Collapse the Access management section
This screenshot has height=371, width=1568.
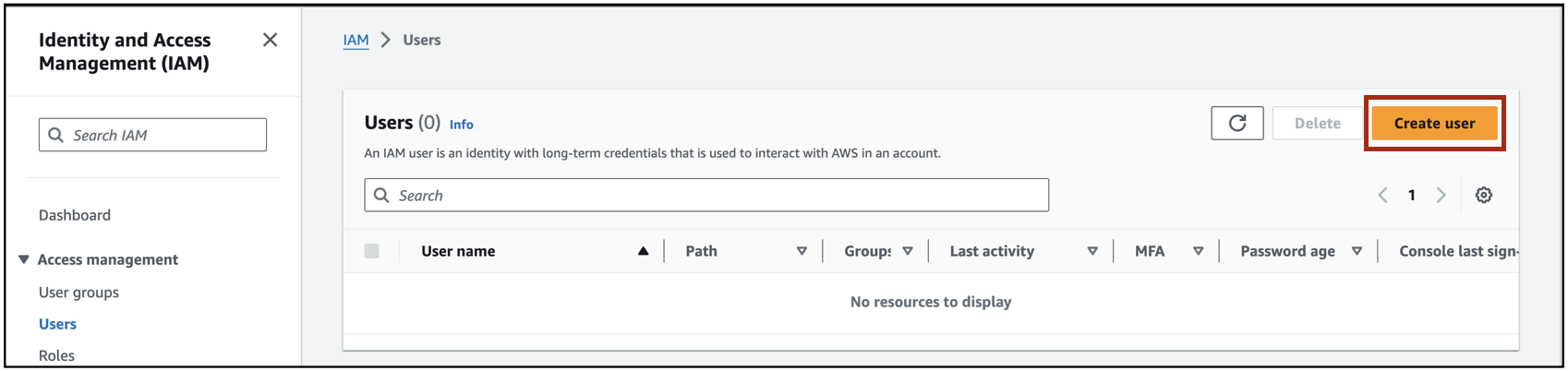tap(24, 259)
